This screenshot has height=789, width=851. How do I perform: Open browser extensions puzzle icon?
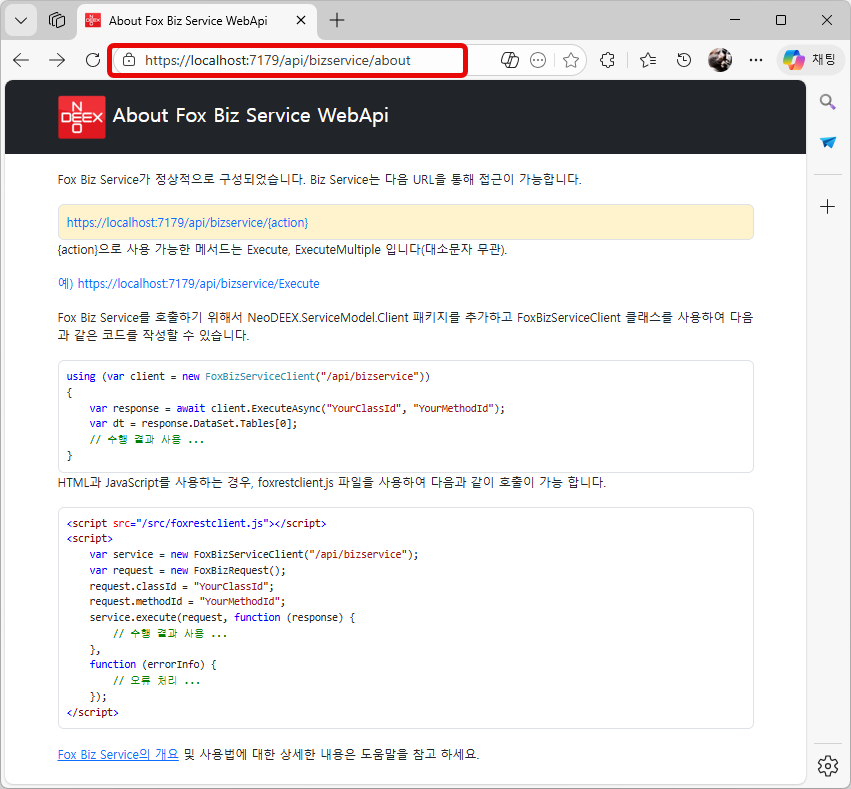[x=607, y=60]
